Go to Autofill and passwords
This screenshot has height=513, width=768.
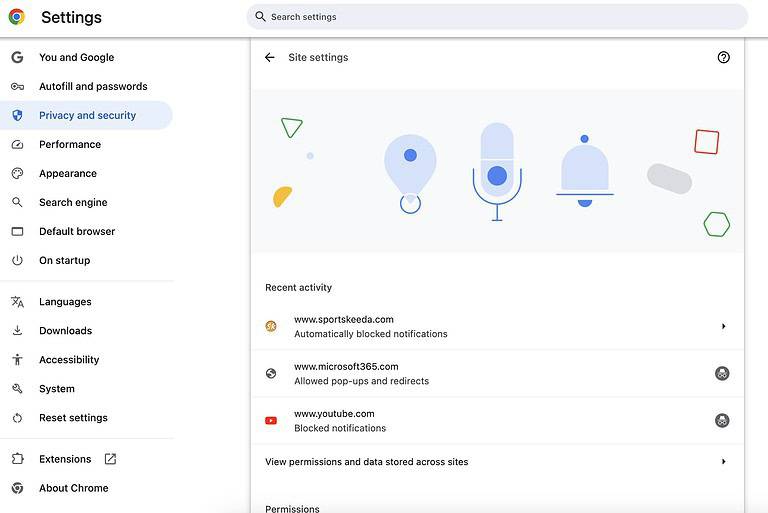pyautogui.click(x=93, y=87)
